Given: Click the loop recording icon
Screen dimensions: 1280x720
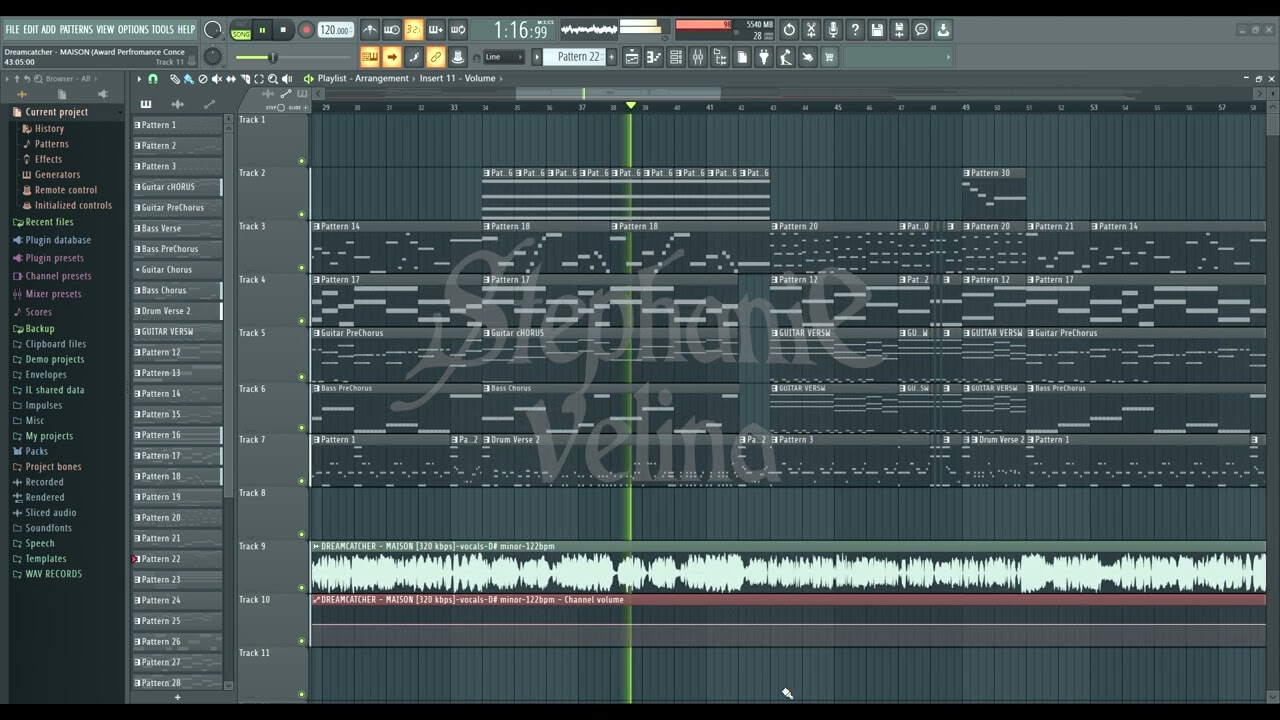Looking at the screenshot, I should click(x=458, y=30).
